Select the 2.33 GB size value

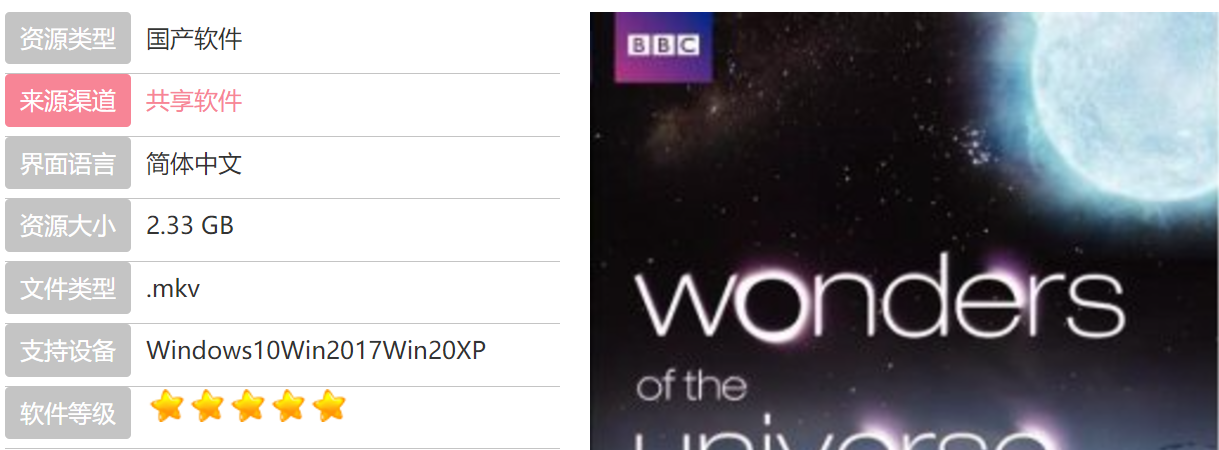190,226
